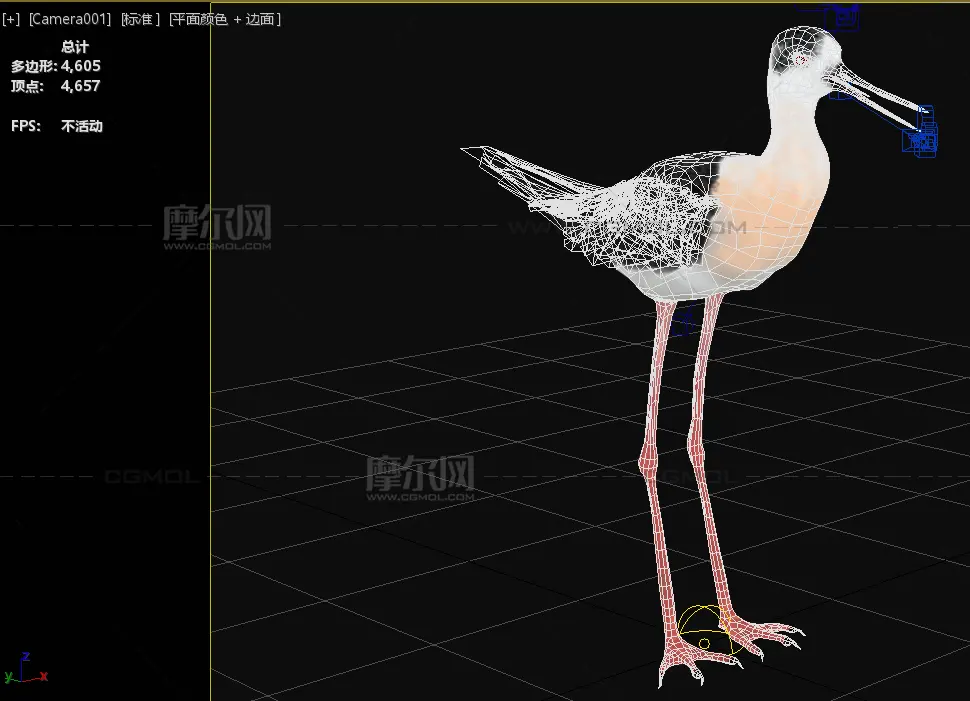Click the small yellow circle inside the foot gizmo
970x701 pixels.
click(704, 643)
